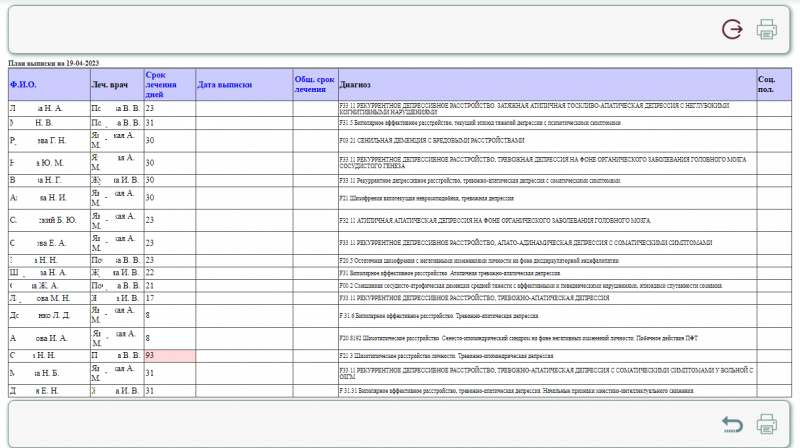The width and height of the screenshot is (800, 448).
Task: Click the Соц. пол. column header
Action: pyautogui.click(x=766, y=84)
